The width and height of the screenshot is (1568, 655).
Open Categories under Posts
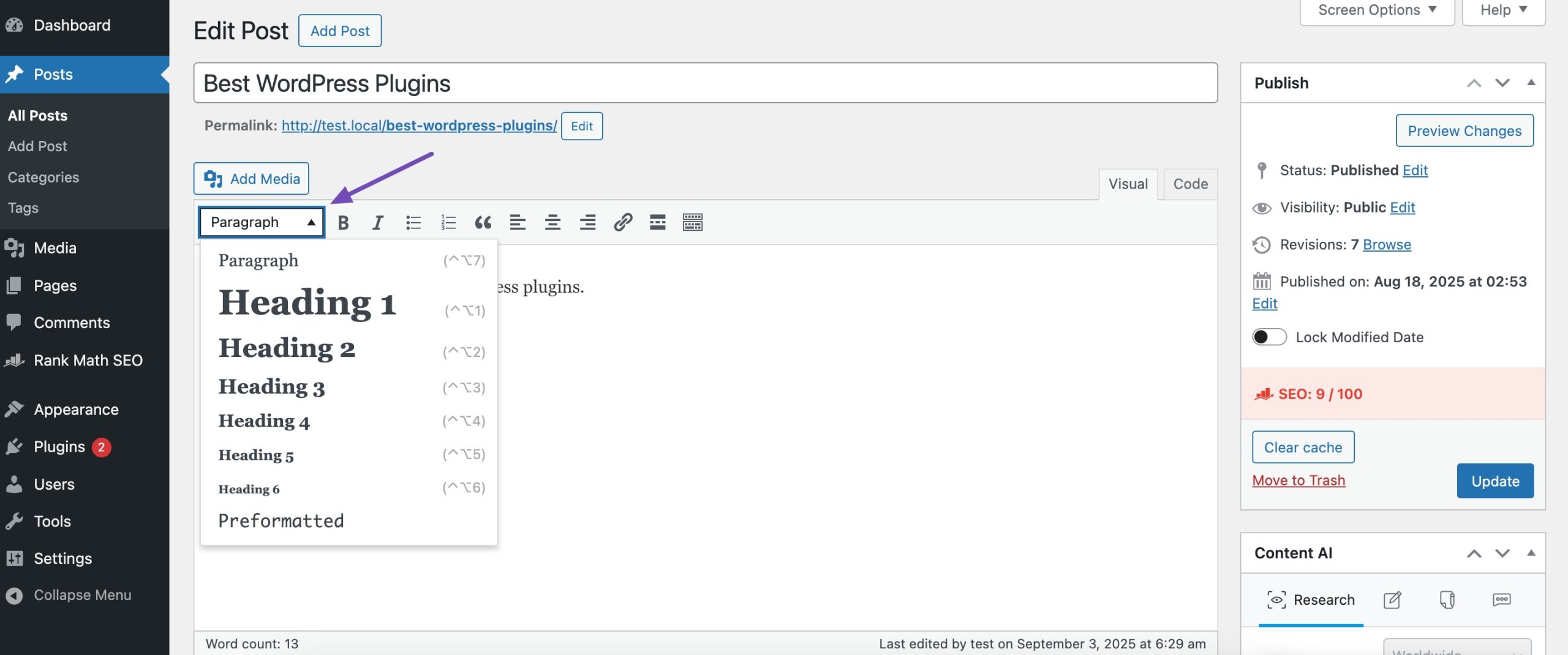coord(43,178)
